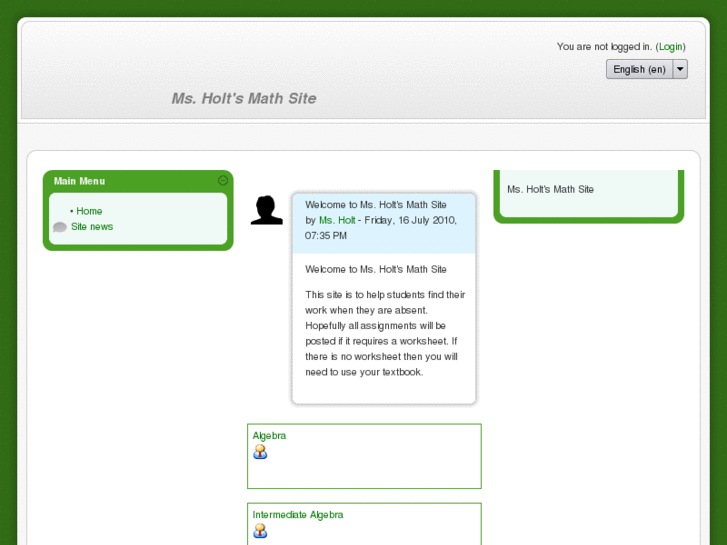Click the Main Menu block title

click(79, 181)
